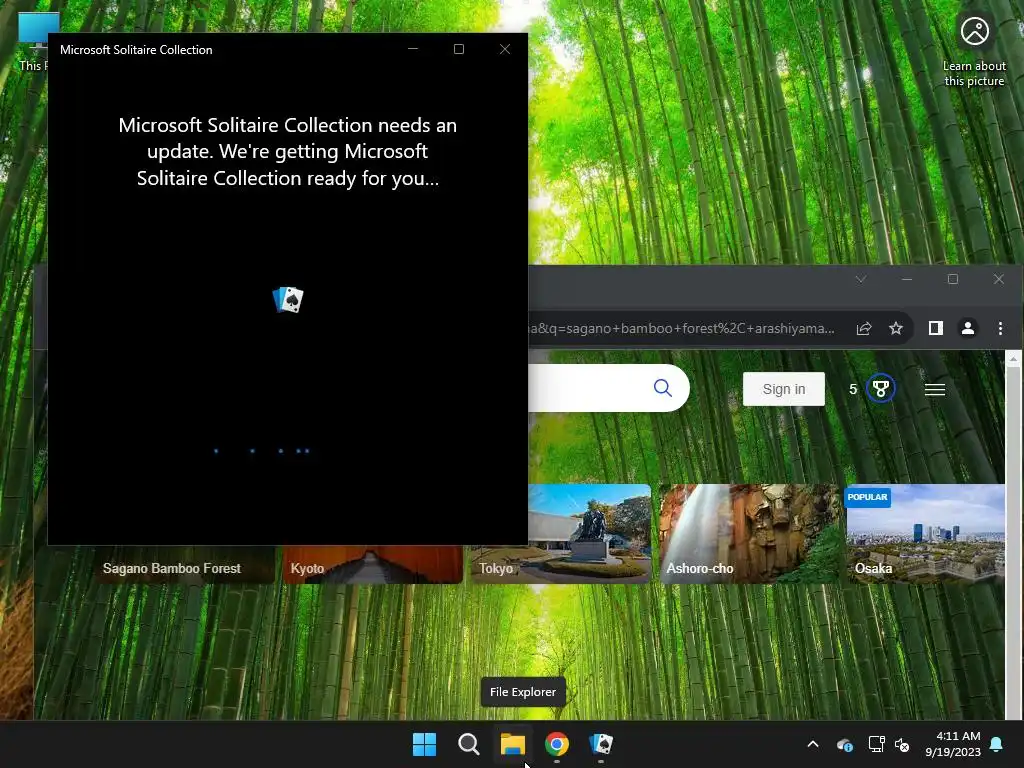
Task: Open OneDrive cloud tray icon
Action: click(x=844, y=744)
